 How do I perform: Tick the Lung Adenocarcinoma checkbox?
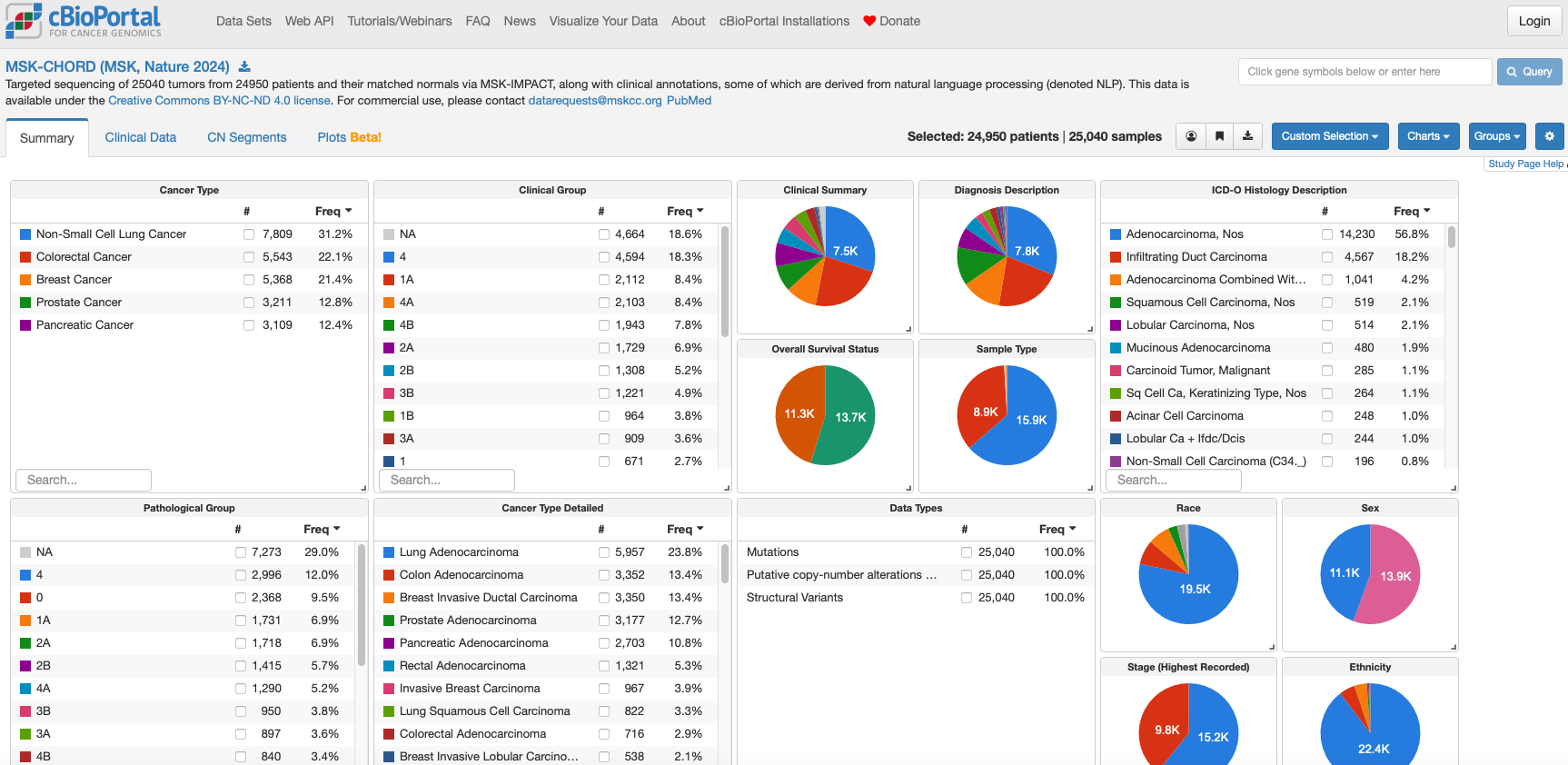point(604,552)
